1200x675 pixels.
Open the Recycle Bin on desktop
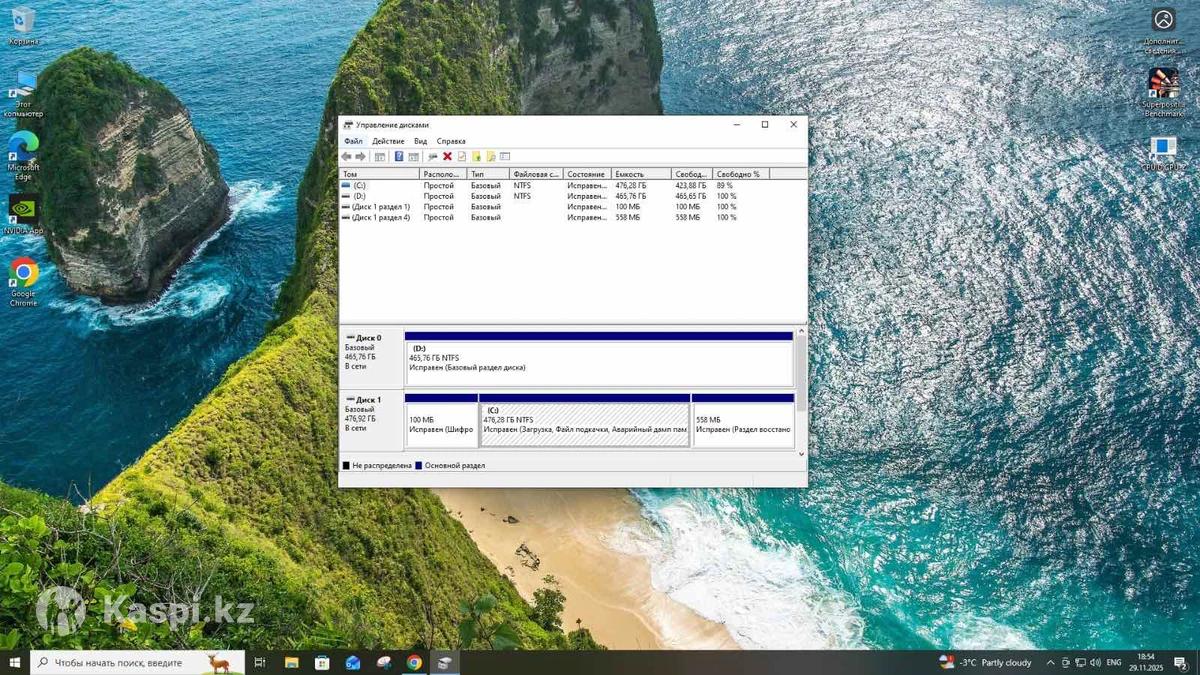(23, 20)
